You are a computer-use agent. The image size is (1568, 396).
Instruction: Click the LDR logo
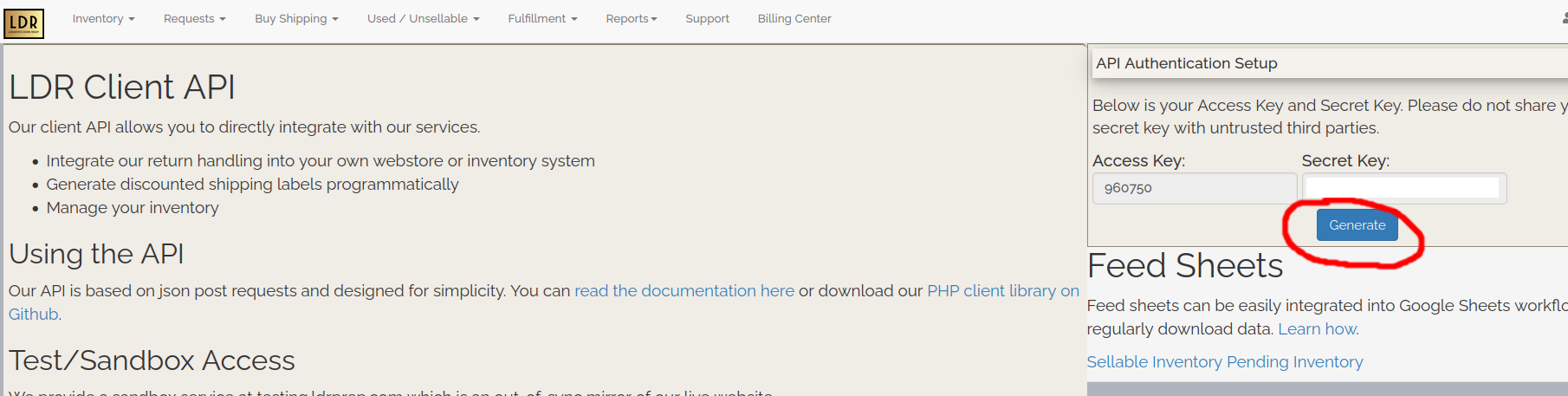click(x=23, y=23)
